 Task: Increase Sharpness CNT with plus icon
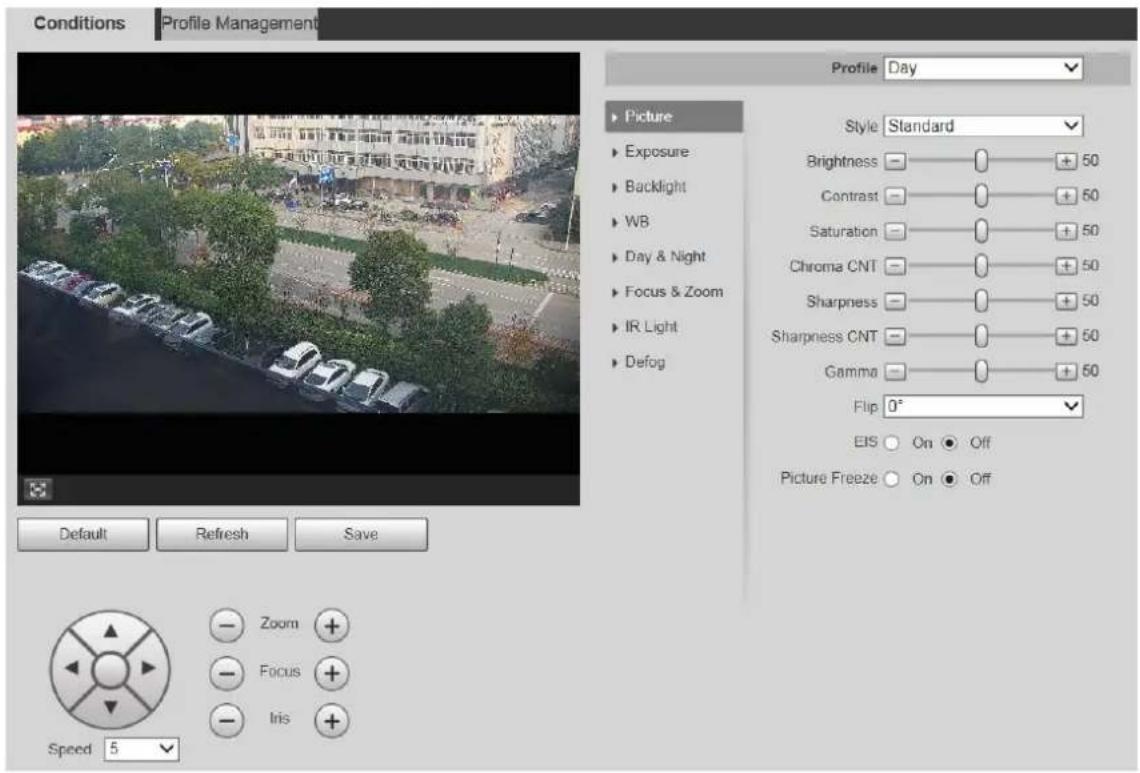(1066, 336)
